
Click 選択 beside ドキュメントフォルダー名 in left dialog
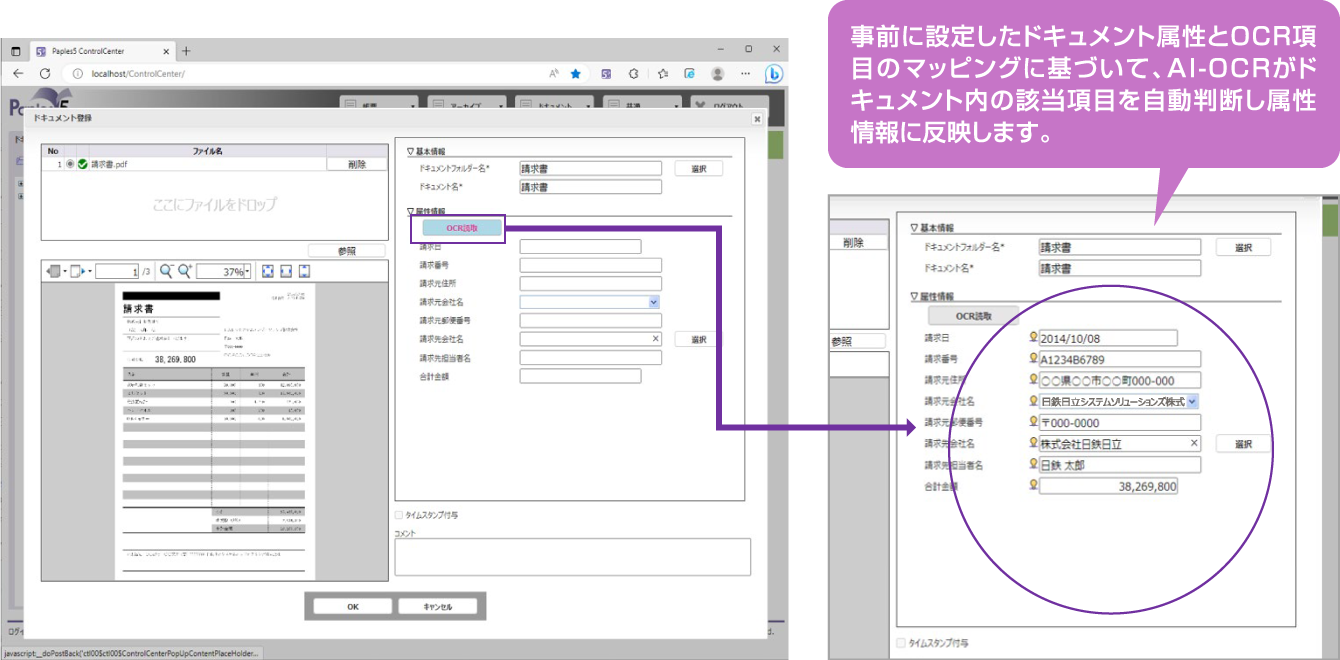[698, 169]
